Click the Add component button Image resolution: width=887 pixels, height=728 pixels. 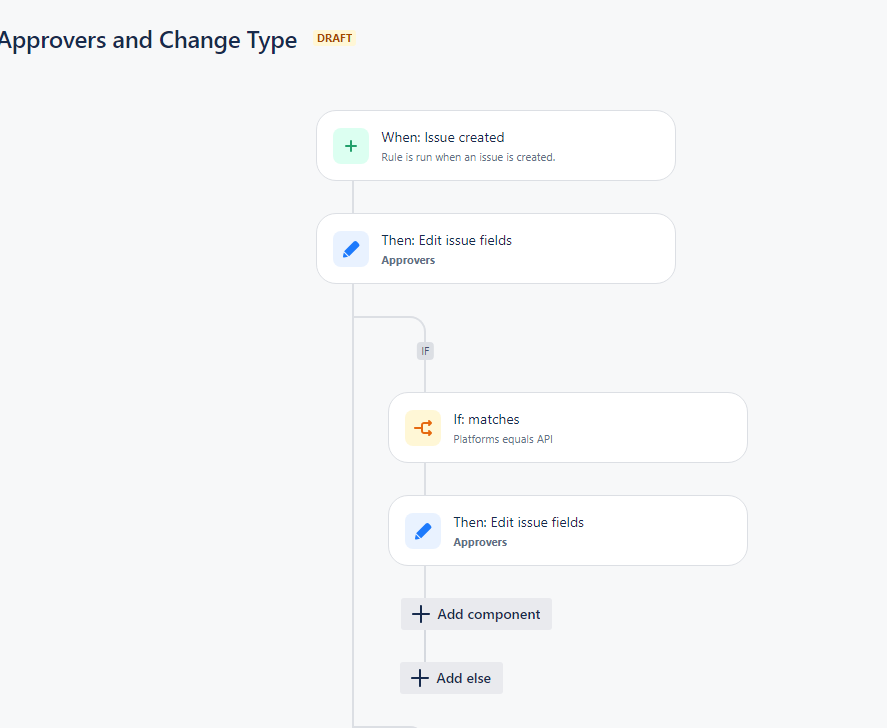[x=476, y=614]
